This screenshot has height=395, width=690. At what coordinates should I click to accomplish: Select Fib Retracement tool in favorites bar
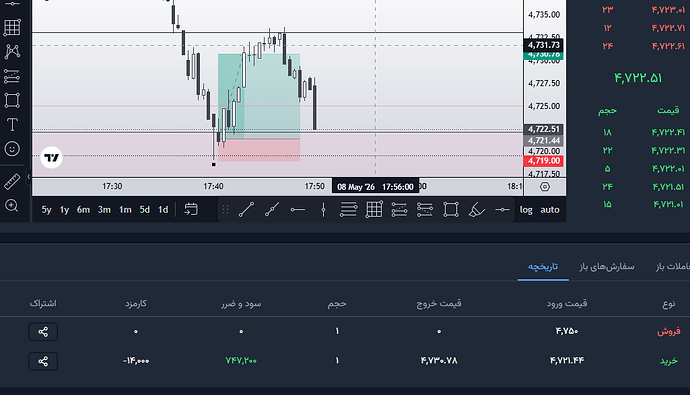[349, 210]
